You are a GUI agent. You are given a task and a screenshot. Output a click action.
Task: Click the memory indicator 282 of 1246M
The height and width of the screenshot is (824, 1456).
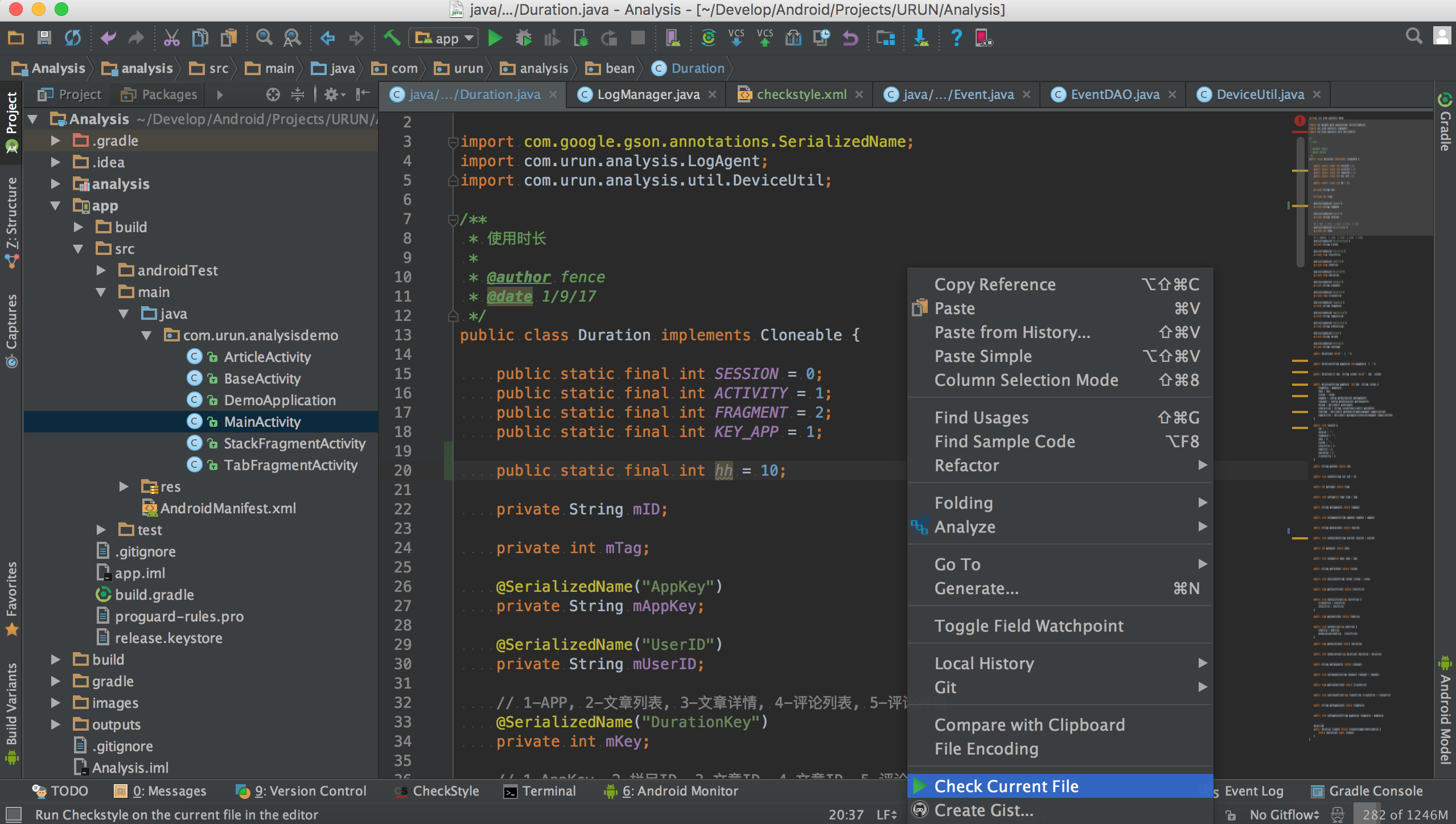tap(1404, 815)
